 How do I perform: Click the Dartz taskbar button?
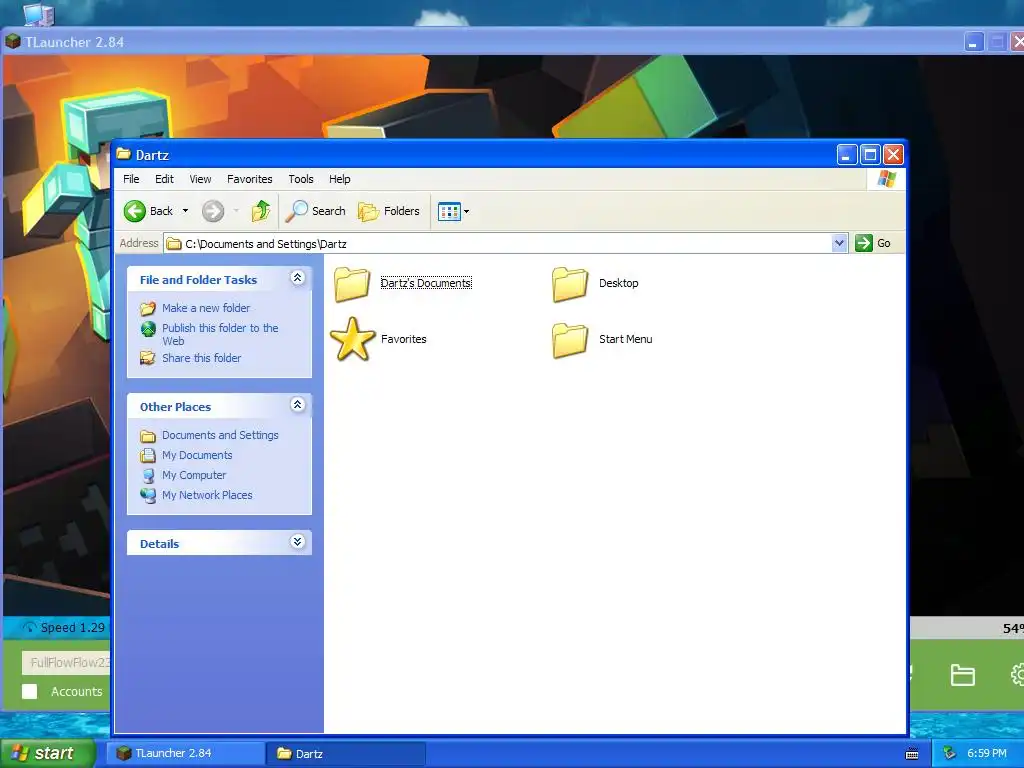(x=346, y=754)
